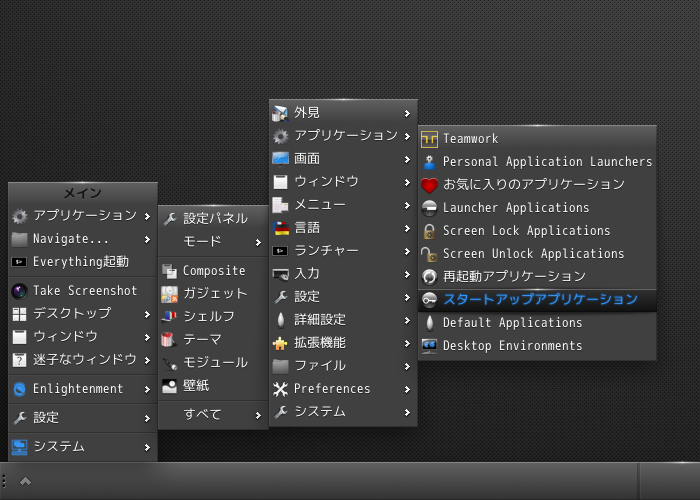
Task: Expand the モード submenu arrow
Action: 258,242
